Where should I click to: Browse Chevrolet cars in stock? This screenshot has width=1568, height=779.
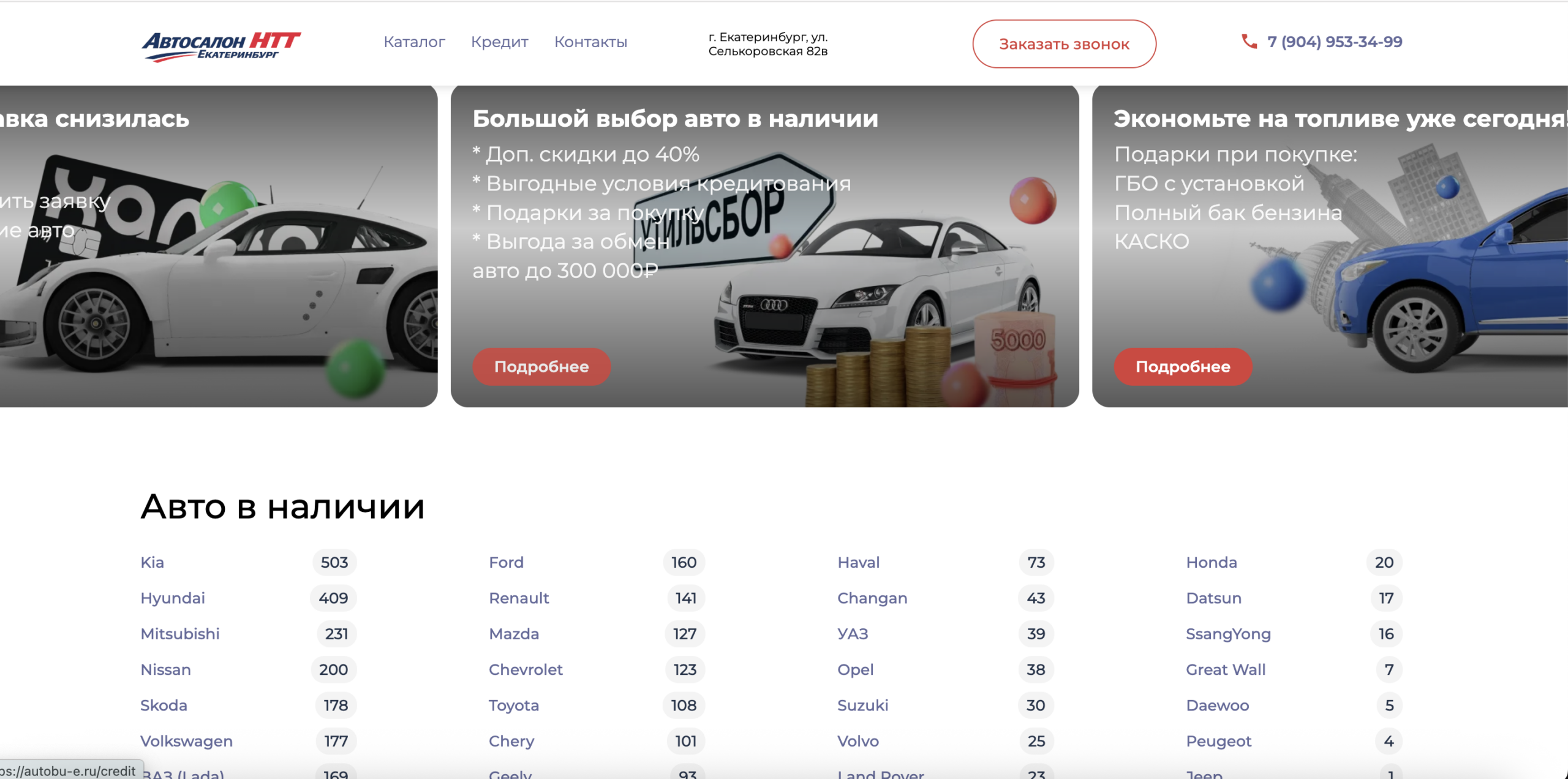tap(526, 669)
